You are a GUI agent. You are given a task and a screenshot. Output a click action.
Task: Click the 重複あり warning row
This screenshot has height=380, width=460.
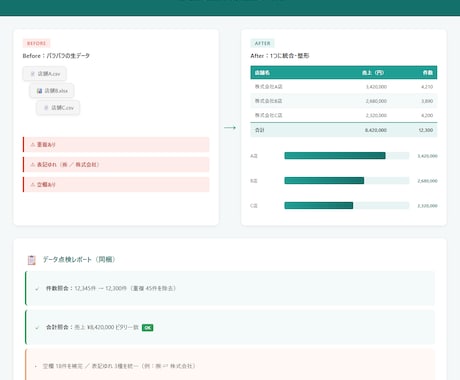pos(116,145)
